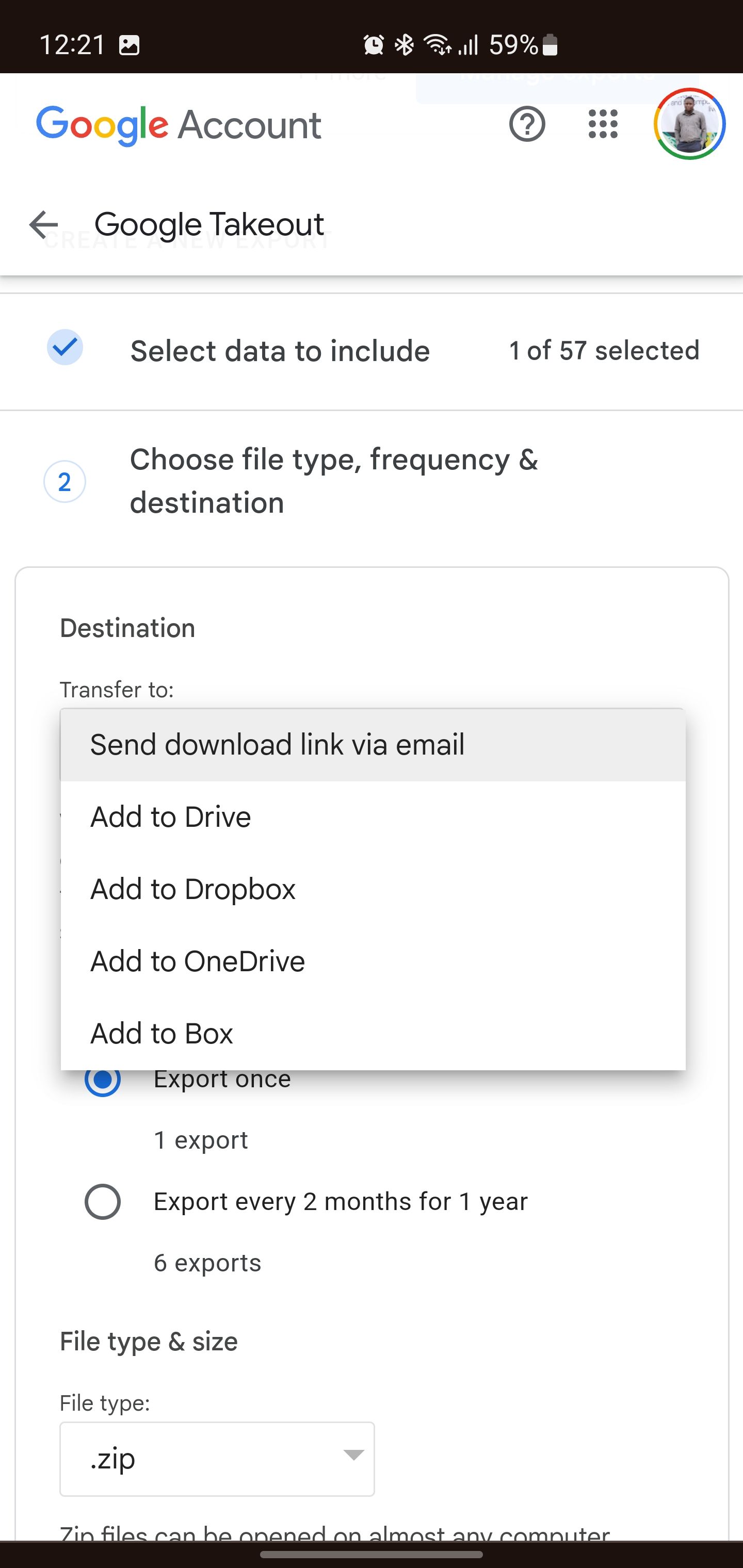Tap the 1 of 57 selected text
Viewport: 743px width, 1568px height.
coord(604,351)
